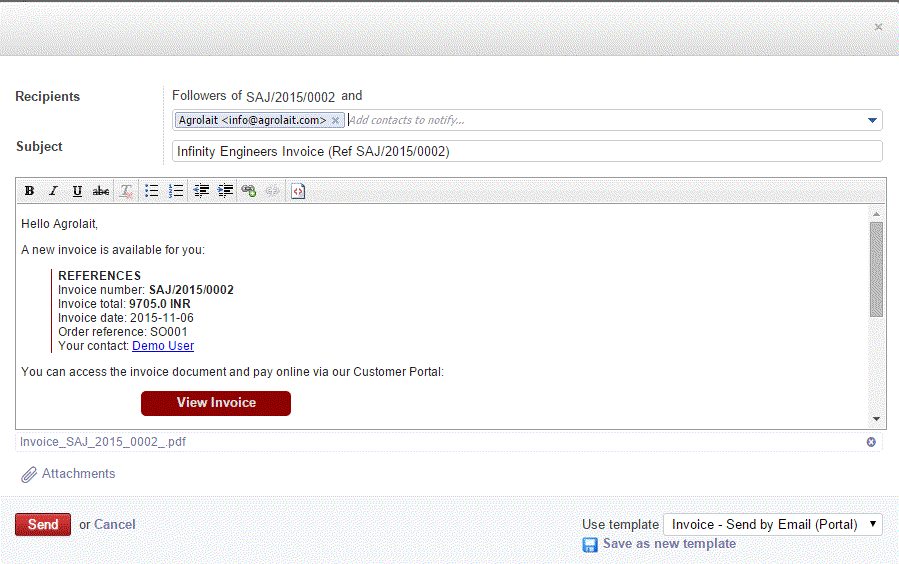Click the paperclip Attachments icon
Image resolution: width=899 pixels, height=564 pixels.
tap(29, 475)
